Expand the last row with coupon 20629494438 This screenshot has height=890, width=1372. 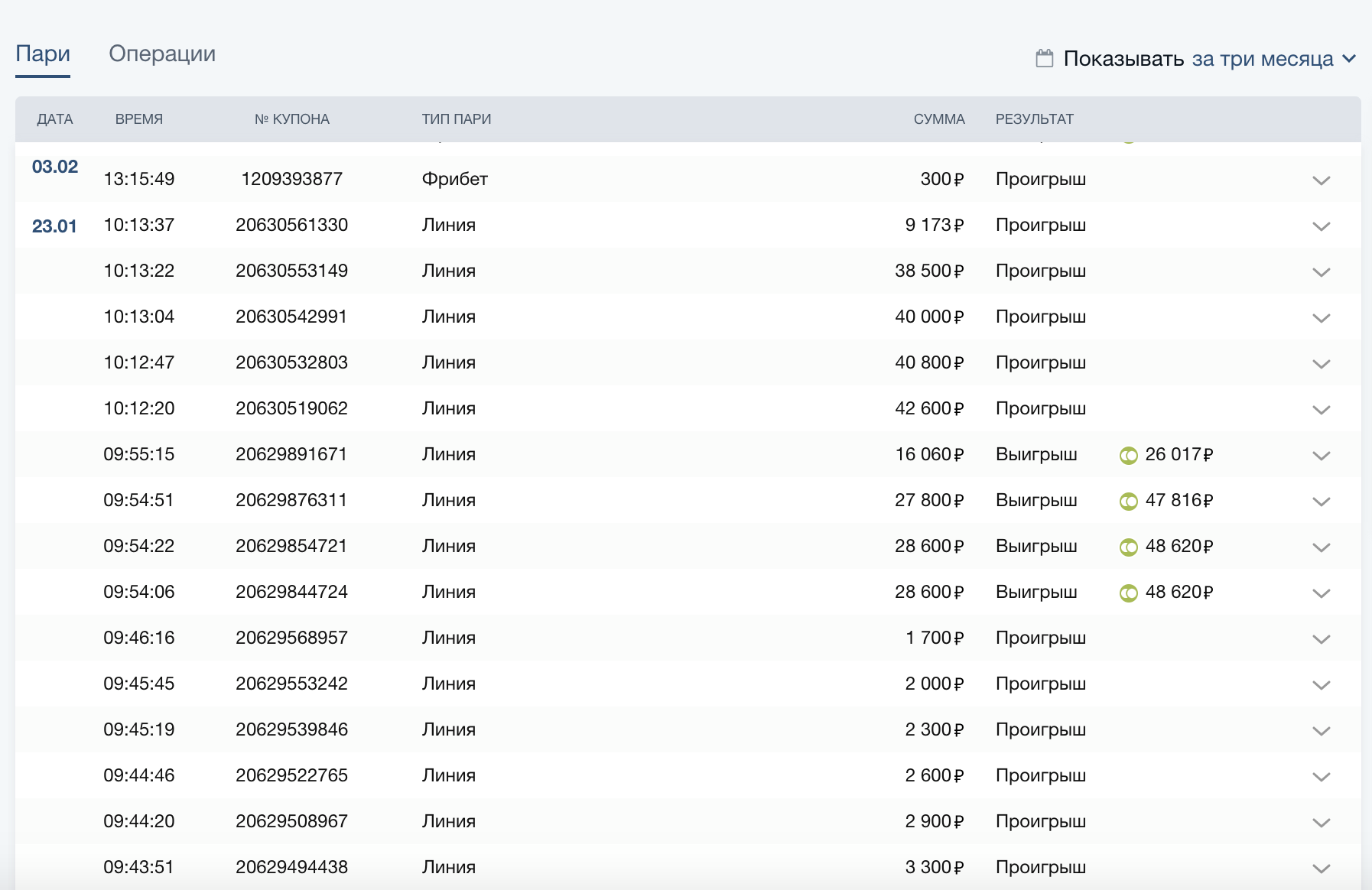1321,869
